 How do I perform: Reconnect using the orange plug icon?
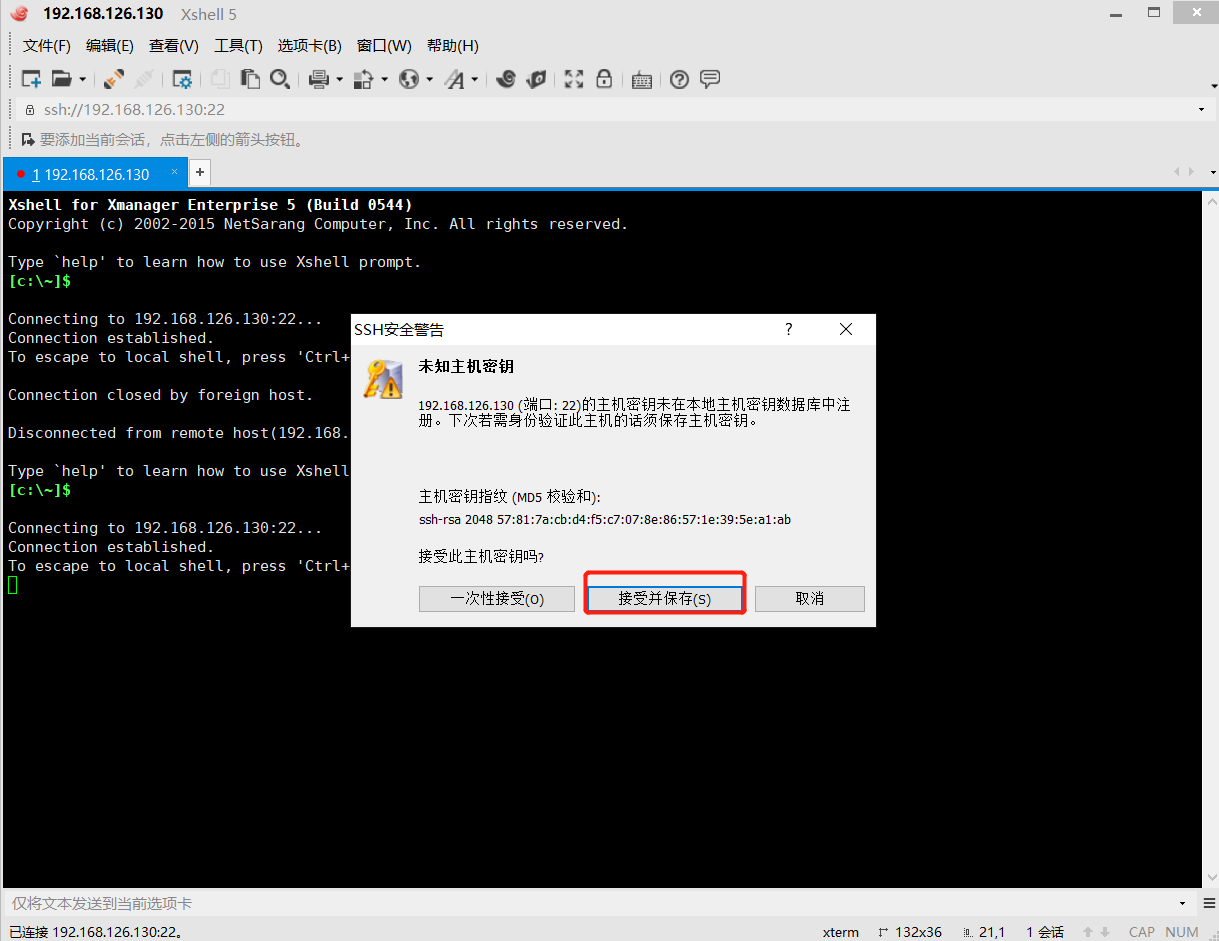[113, 79]
